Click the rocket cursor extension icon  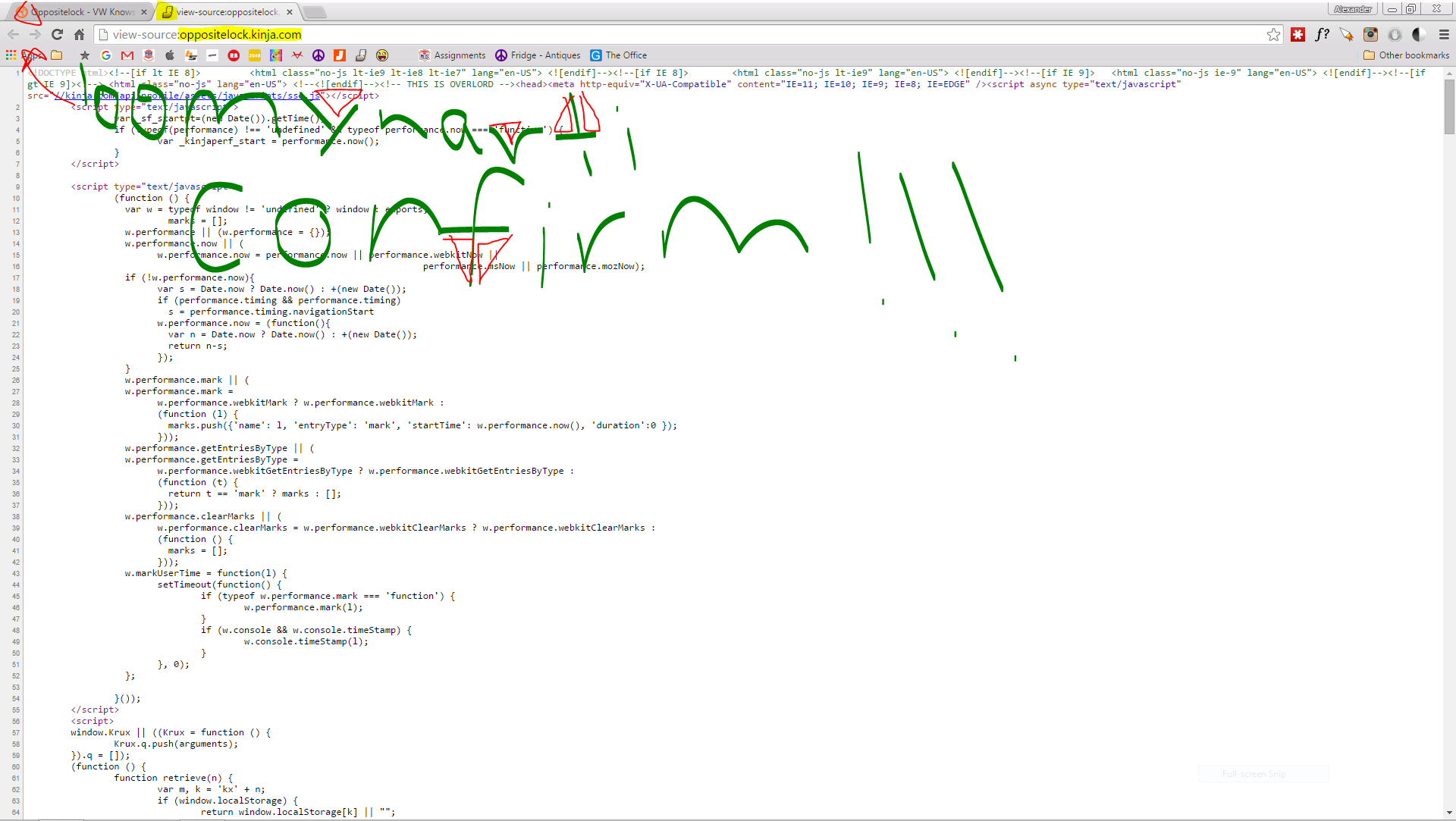[1347, 35]
